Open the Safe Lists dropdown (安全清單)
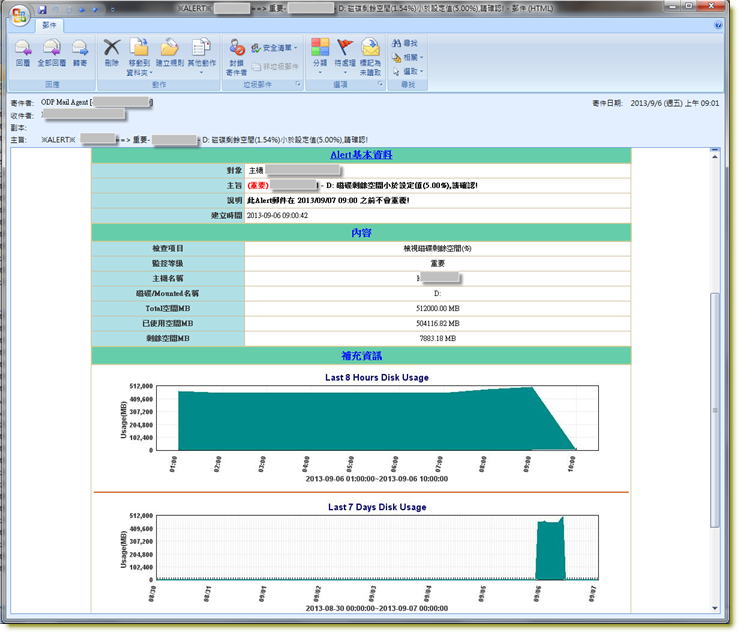 click(274, 48)
